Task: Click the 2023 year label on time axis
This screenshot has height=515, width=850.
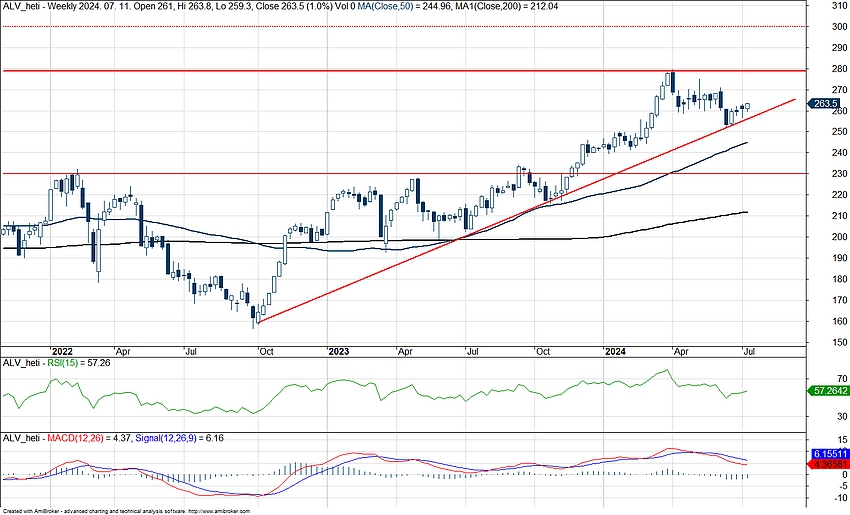Action: click(339, 351)
